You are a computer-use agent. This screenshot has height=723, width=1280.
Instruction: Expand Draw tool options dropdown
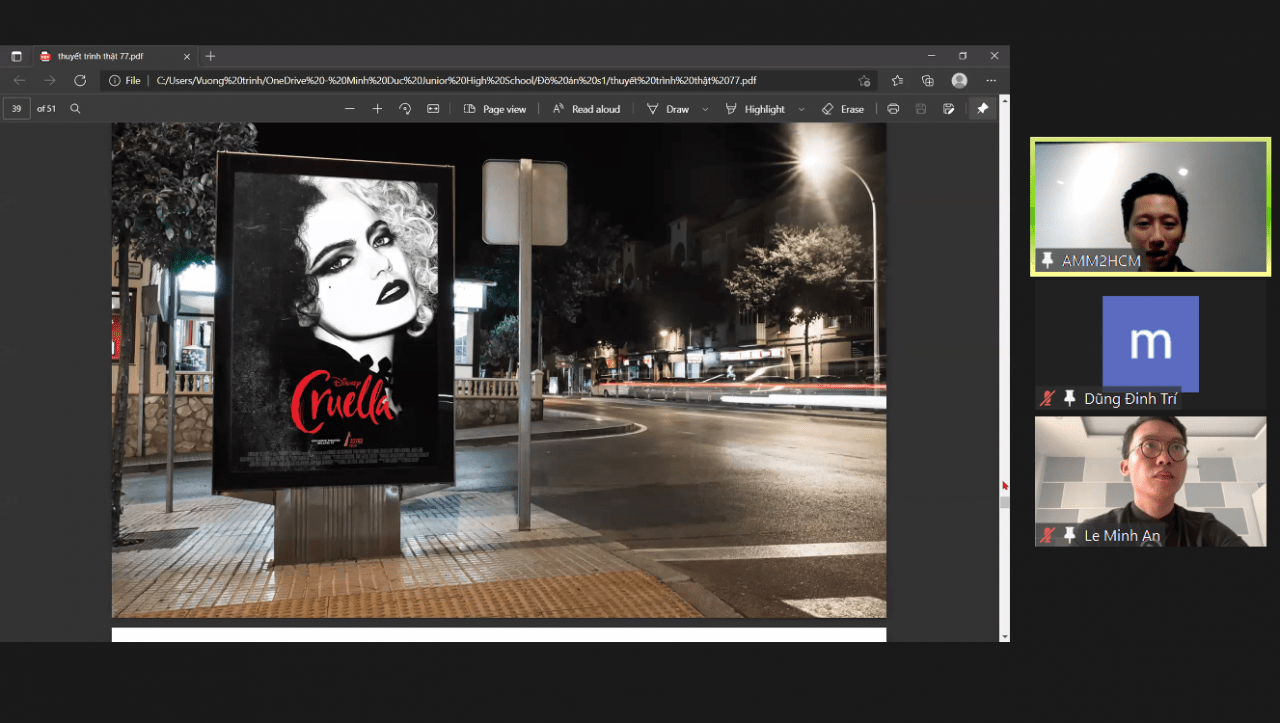coord(705,109)
